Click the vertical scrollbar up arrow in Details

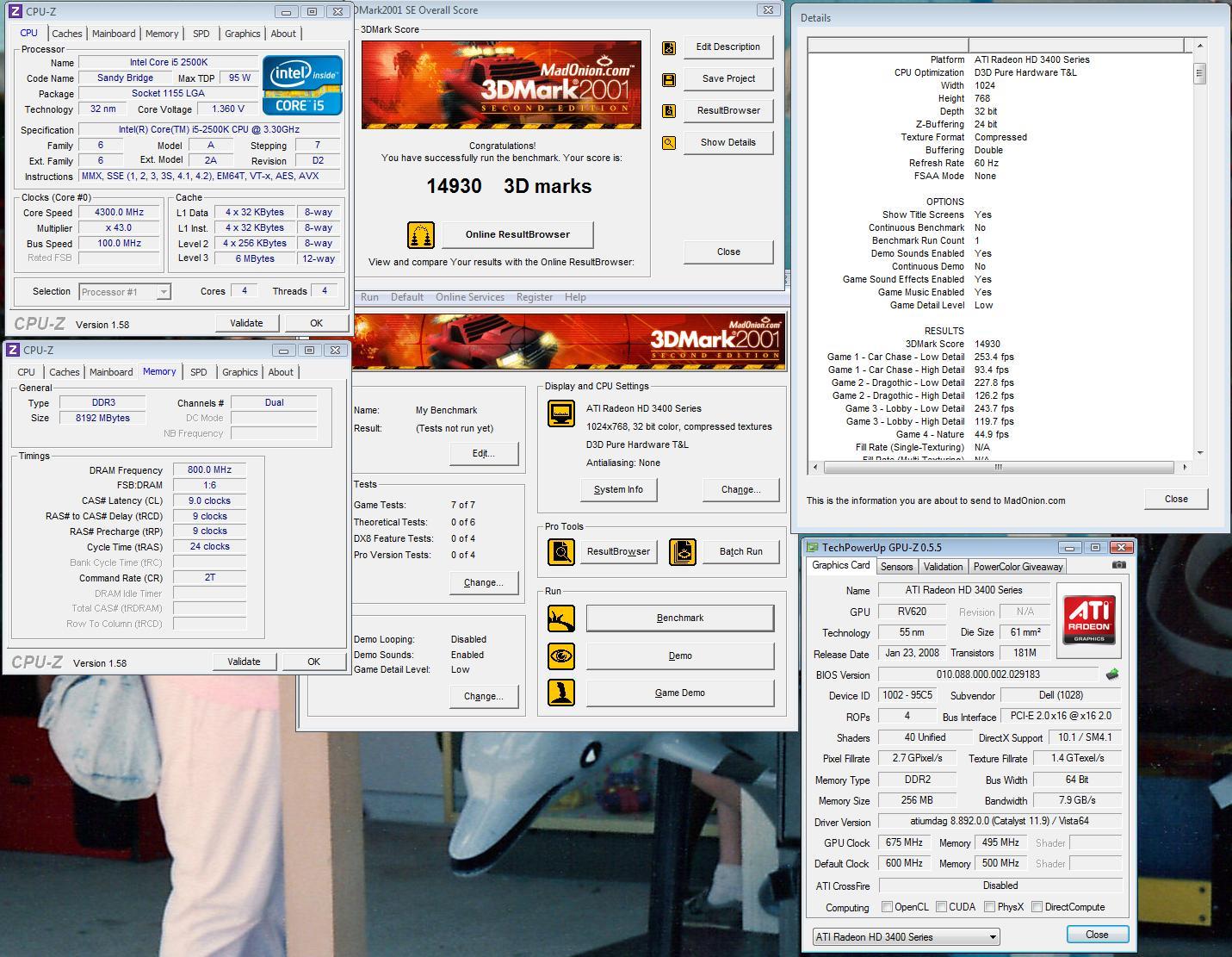1199,45
